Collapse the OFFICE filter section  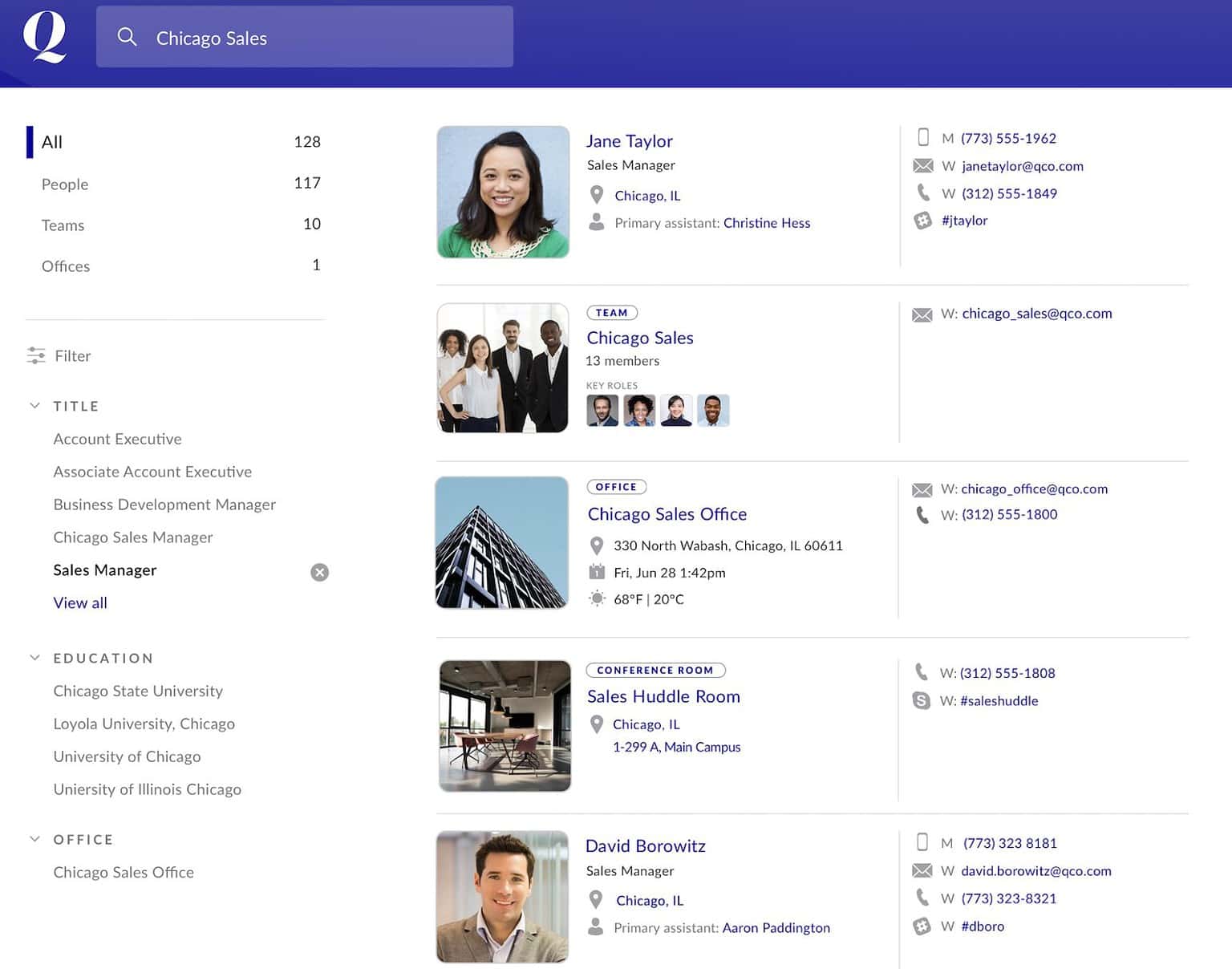(x=34, y=839)
